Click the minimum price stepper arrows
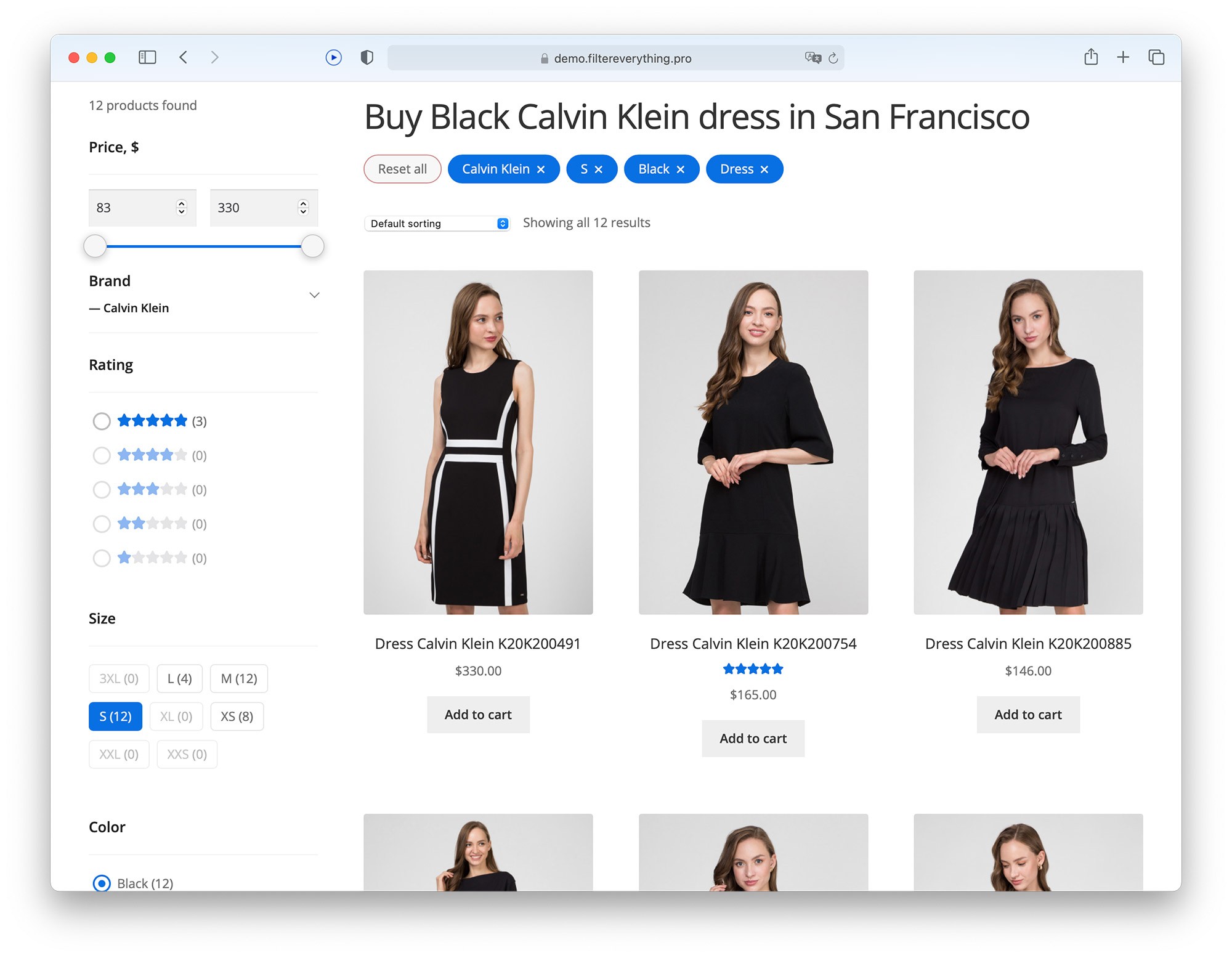The width and height of the screenshot is (1232, 958). click(x=181, y=208)
